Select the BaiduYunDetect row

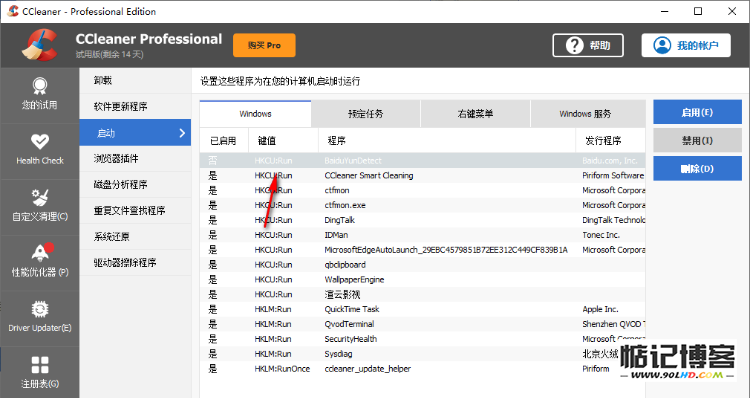pos(422,161)
